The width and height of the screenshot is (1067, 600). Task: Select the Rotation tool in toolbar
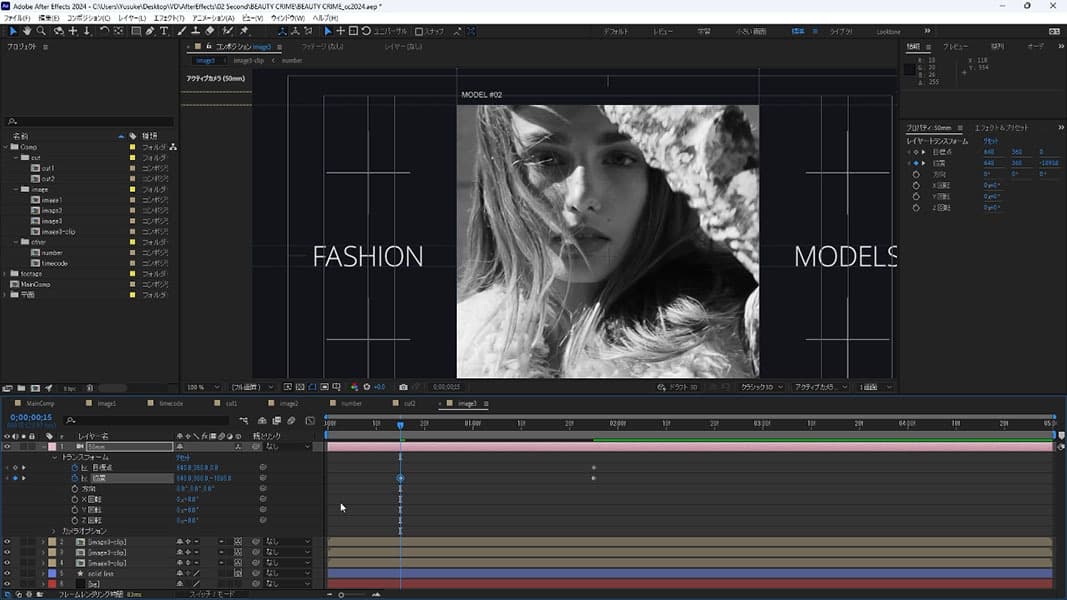(103, 31)
